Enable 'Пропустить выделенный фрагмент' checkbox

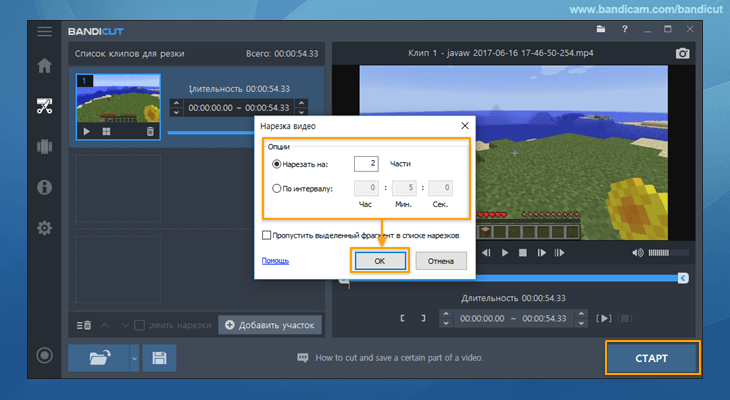click(x=267, y=235)
